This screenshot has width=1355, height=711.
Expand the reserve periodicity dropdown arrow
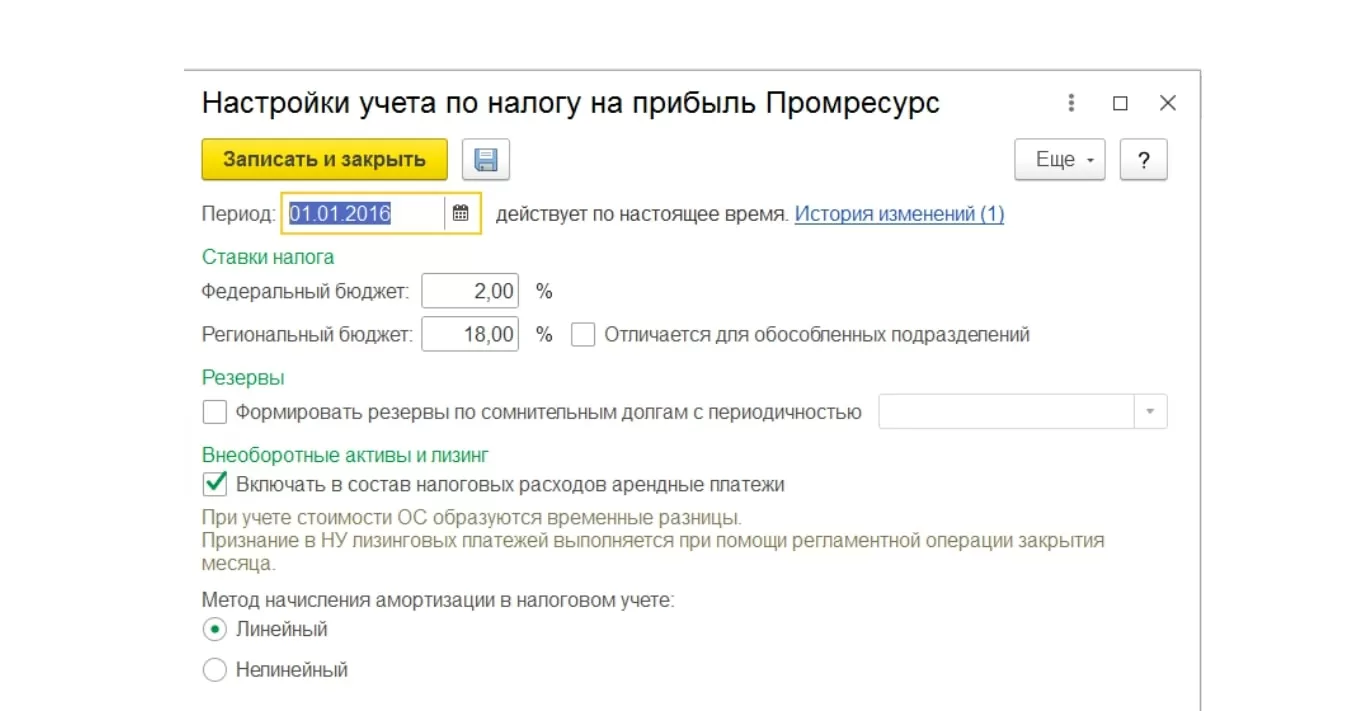(1150, 412)
